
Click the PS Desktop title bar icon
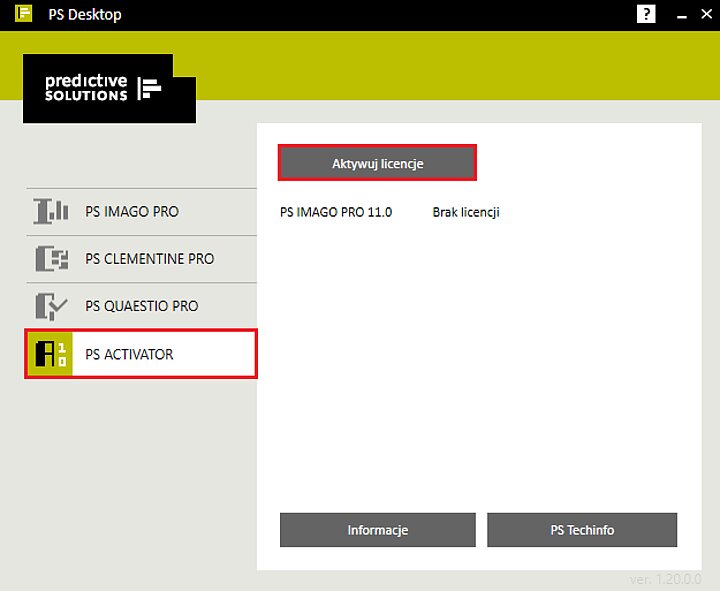[23, 14]
